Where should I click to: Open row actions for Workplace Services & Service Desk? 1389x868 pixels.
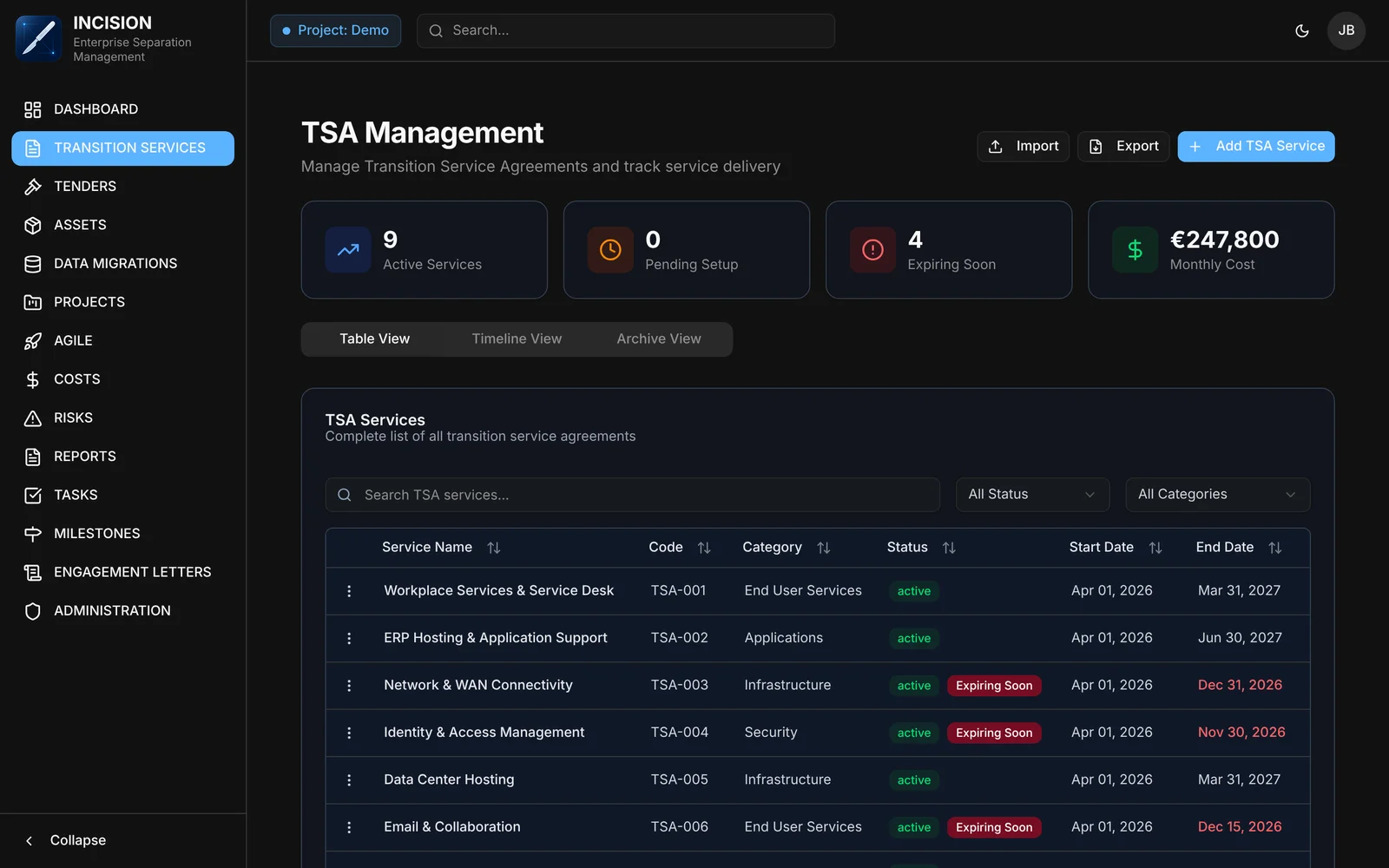[349, 591]
